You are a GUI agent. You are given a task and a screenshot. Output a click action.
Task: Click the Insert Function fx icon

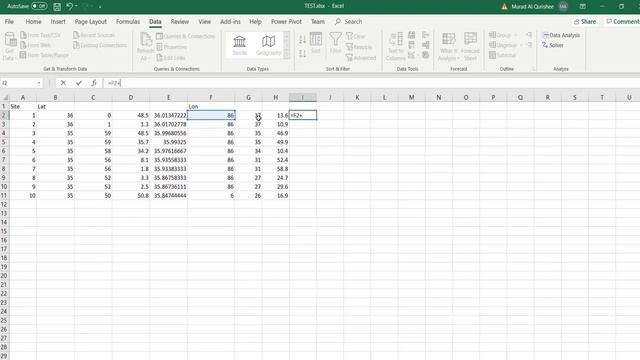click(x=93, y=83)
